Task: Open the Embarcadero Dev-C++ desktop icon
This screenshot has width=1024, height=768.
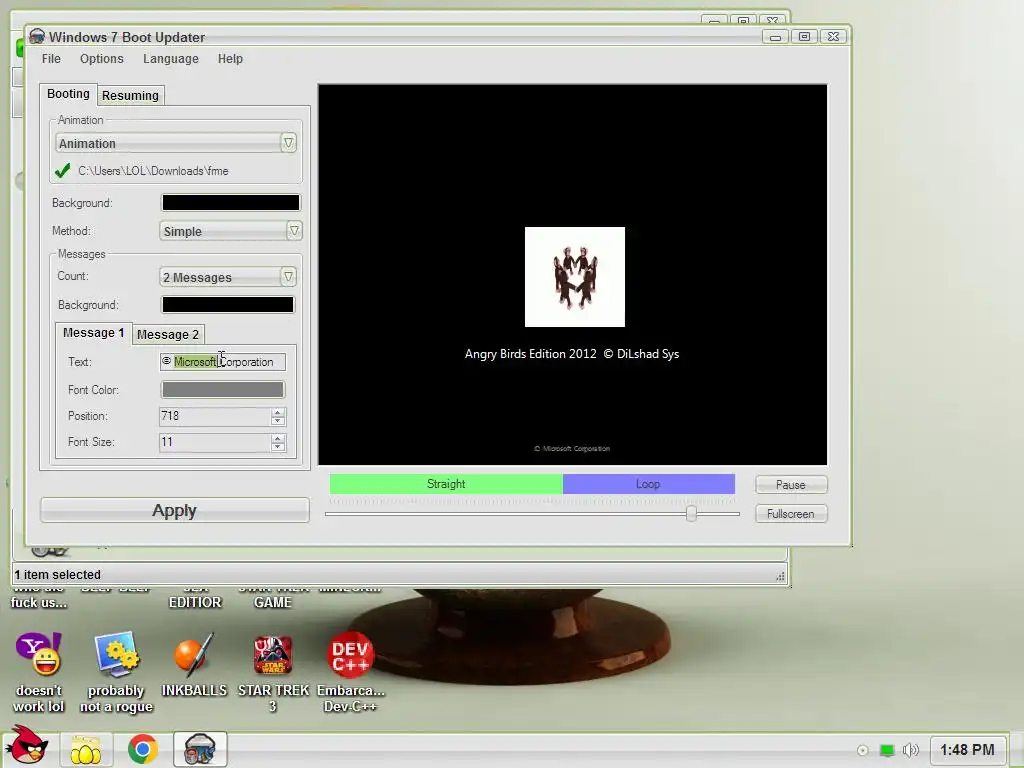Action: (x=351, y=673)
